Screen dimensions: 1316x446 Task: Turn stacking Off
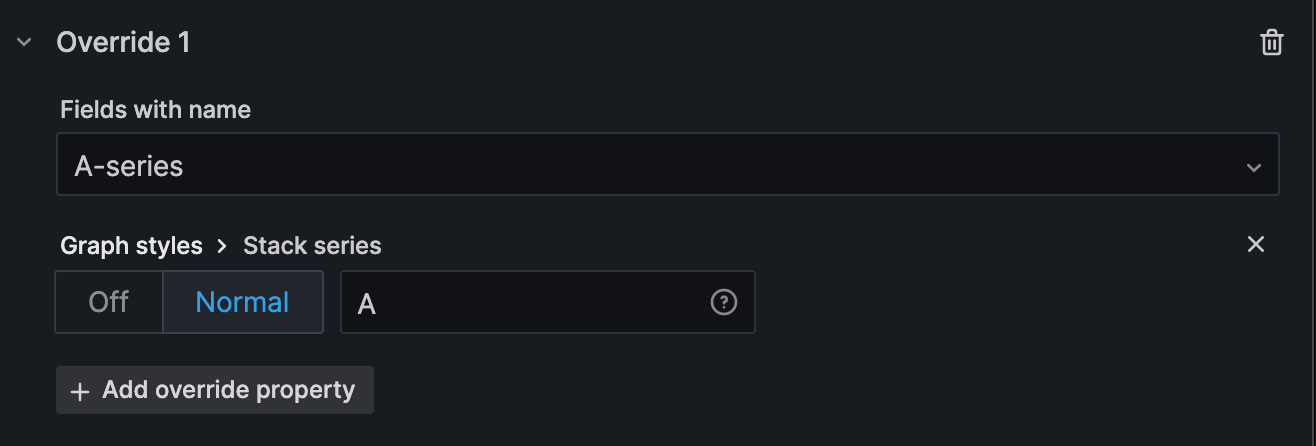108,302
